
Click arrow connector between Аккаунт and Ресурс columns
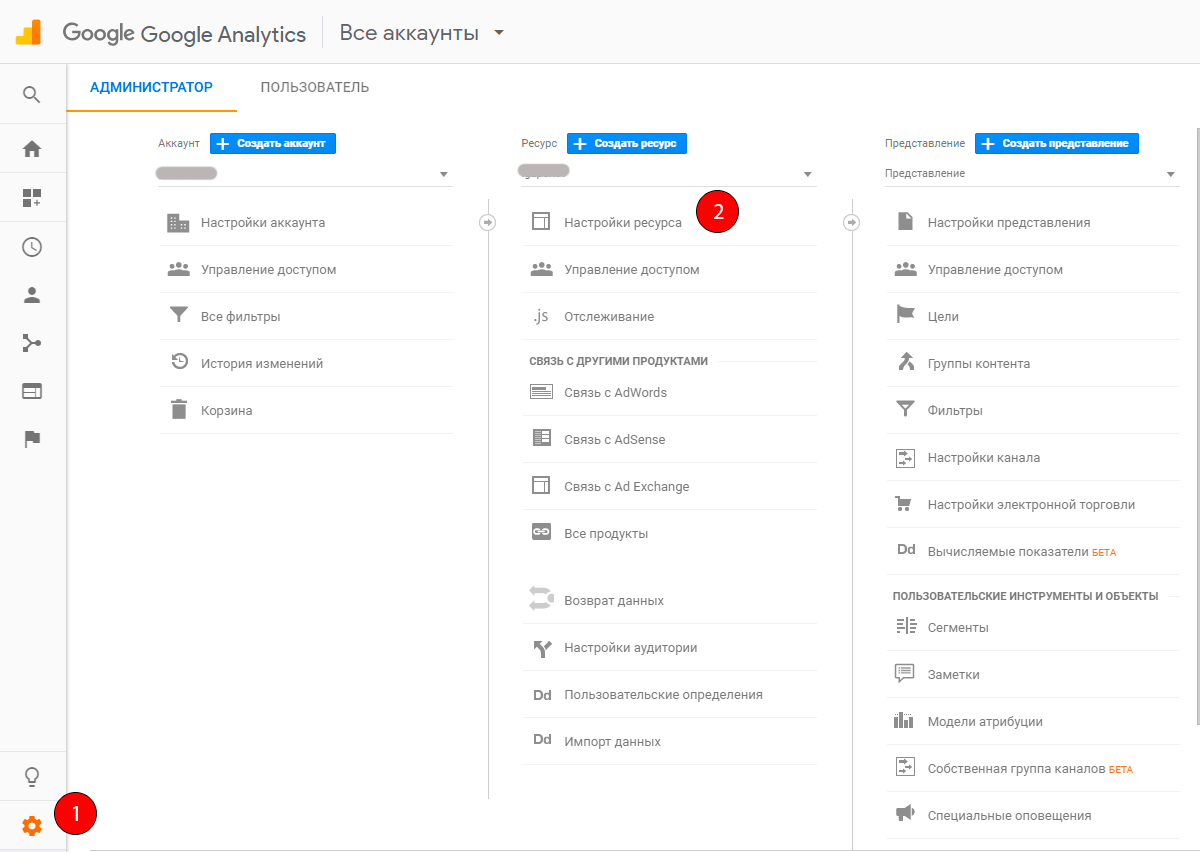pyautogui.click(x=488, y=222)
